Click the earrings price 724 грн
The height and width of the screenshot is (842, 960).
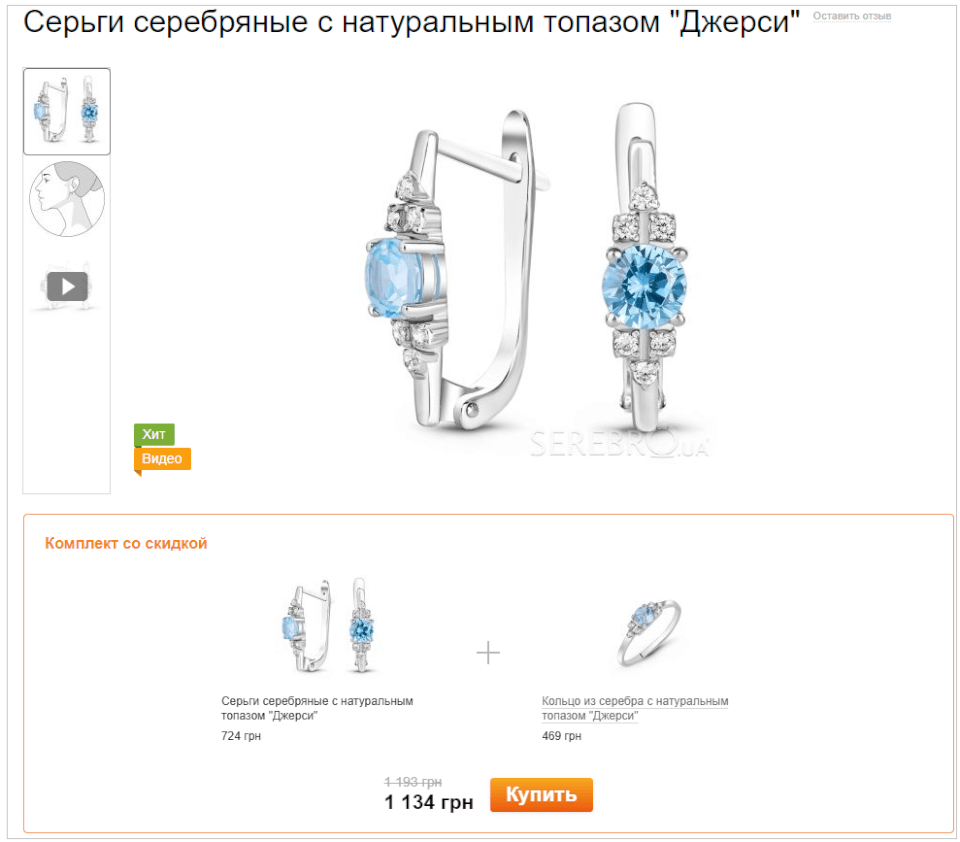[x=241, y=736]
